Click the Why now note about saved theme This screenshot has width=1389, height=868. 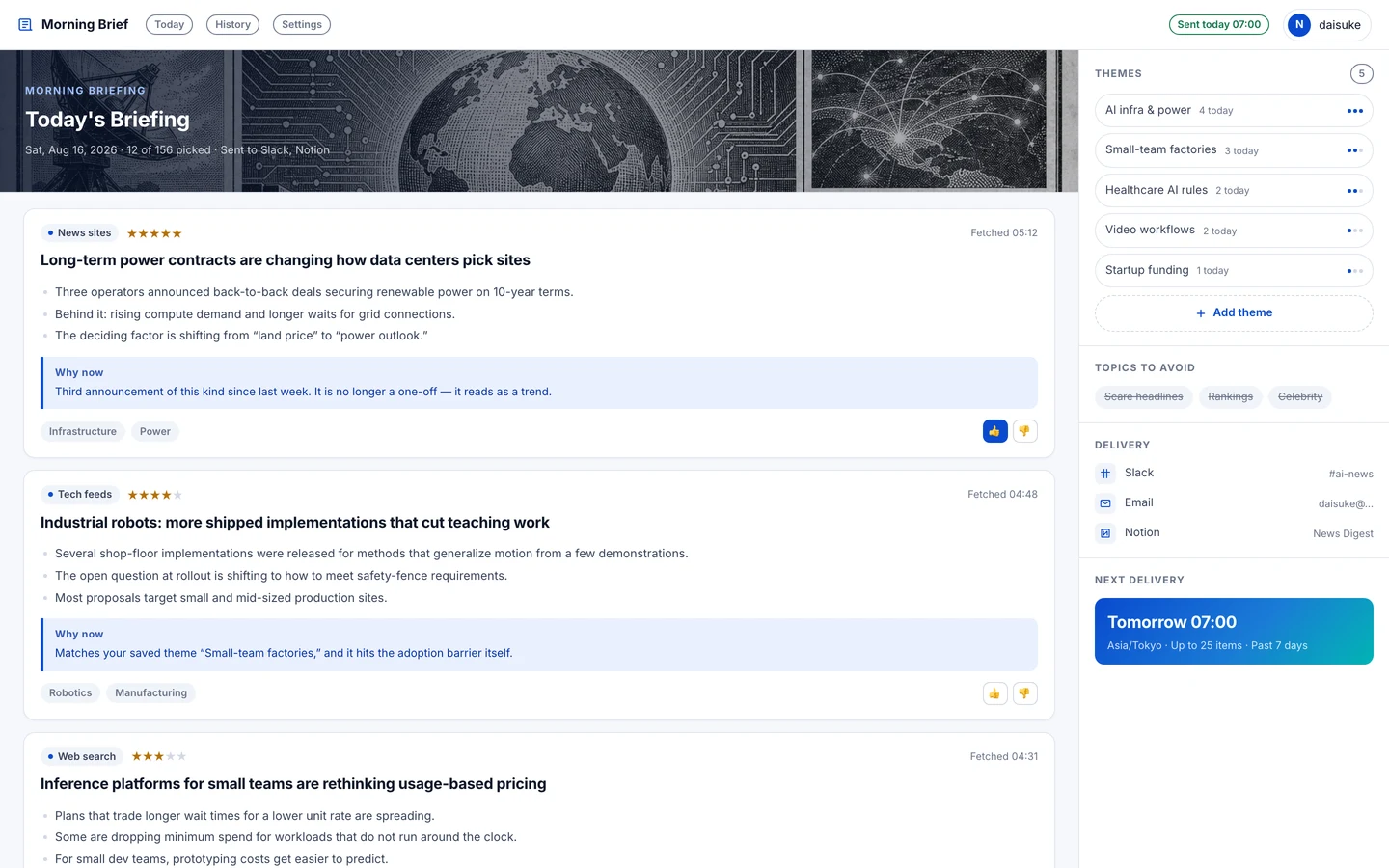tap(539, 644)
